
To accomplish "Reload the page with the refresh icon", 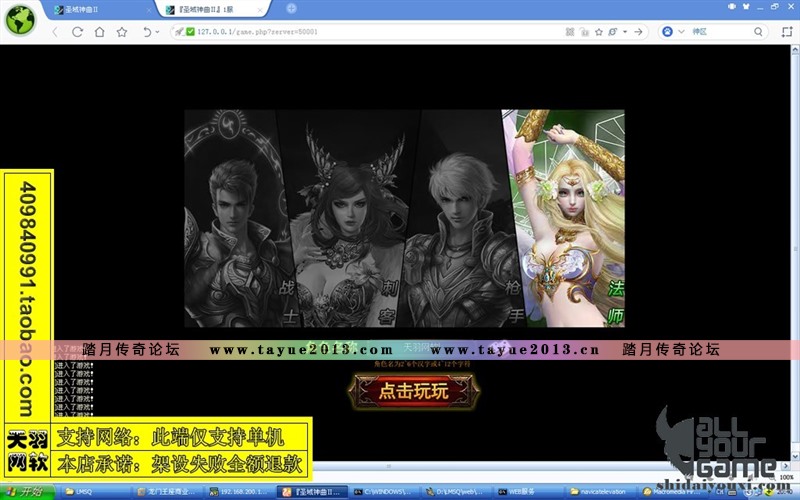I will [x=76, y=32].
